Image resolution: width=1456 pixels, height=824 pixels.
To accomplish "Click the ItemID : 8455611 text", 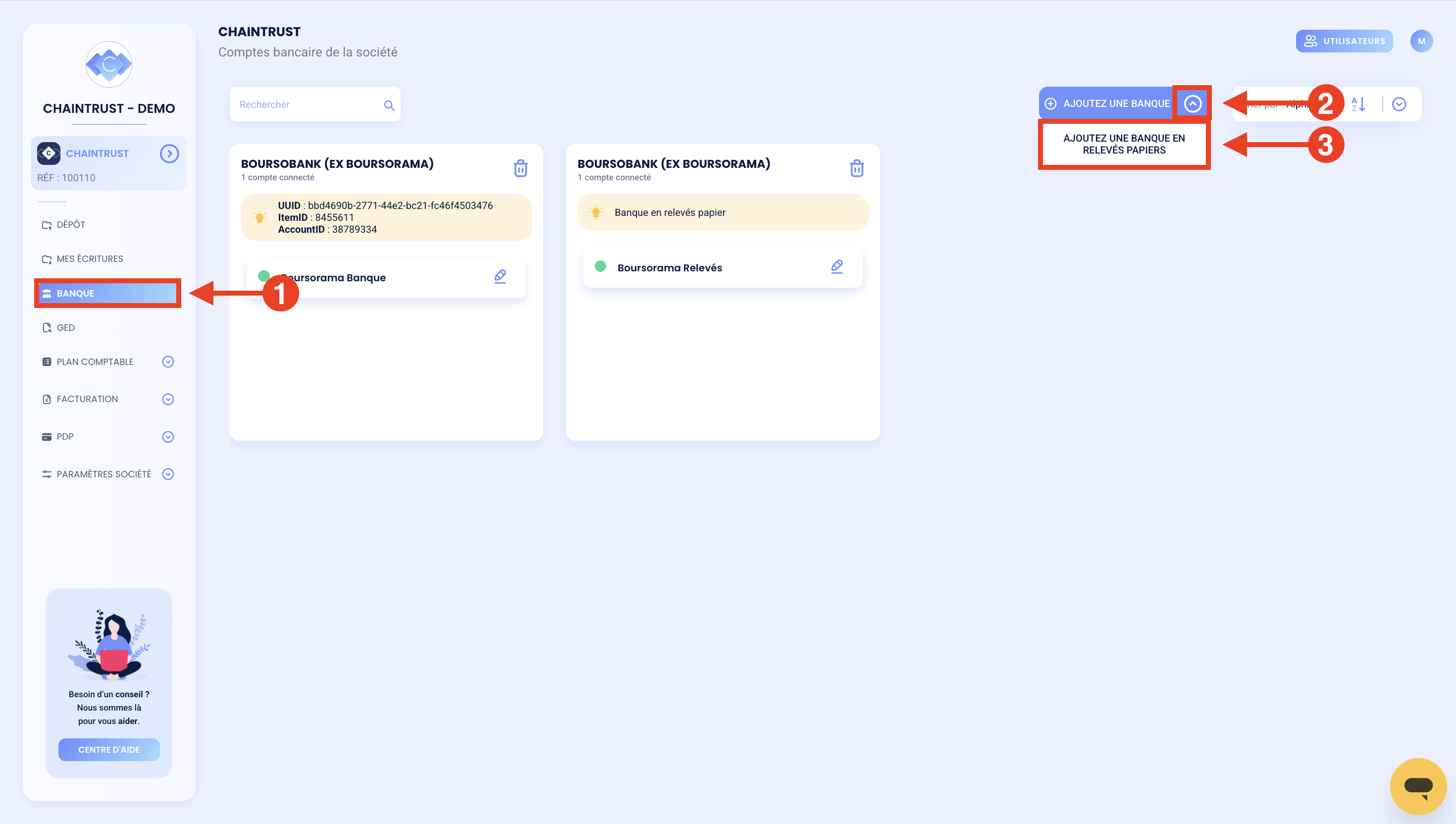I will point(316,217).
